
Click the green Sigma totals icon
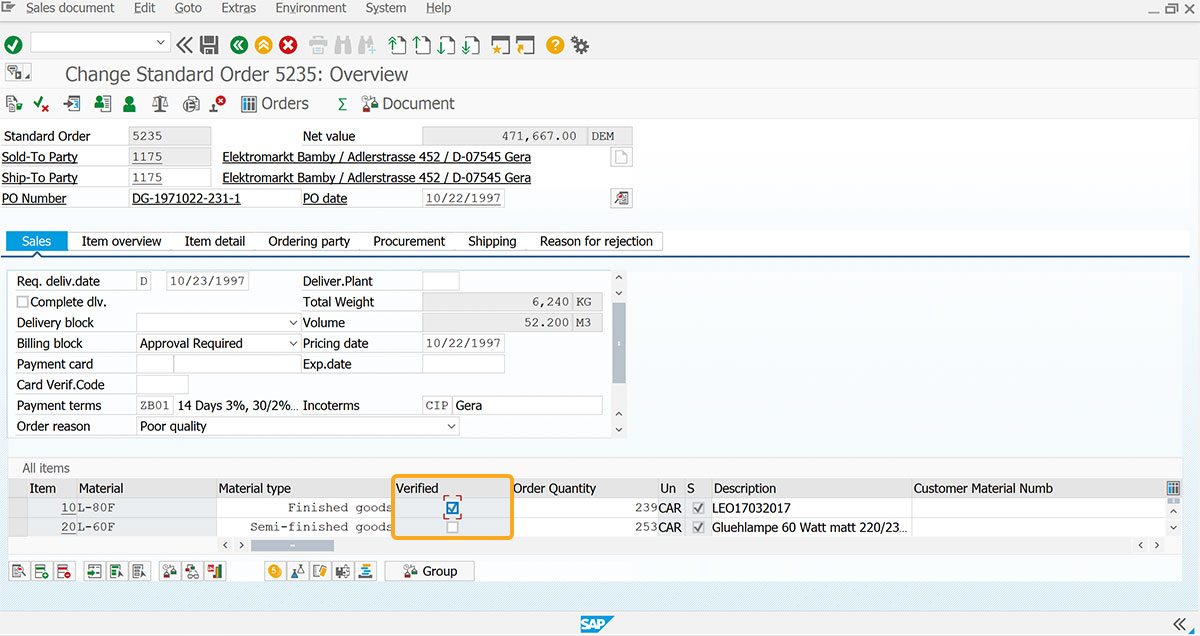point(342,103)
